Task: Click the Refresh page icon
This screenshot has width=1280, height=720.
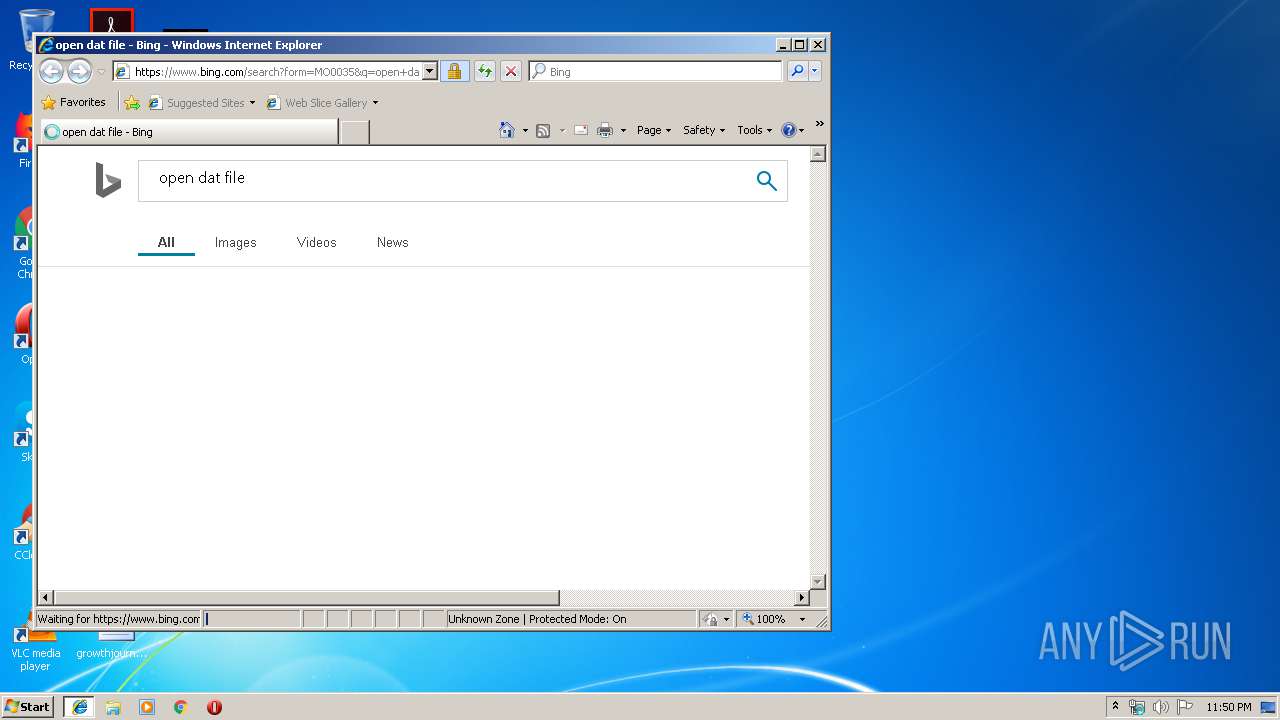Action: 484,71
